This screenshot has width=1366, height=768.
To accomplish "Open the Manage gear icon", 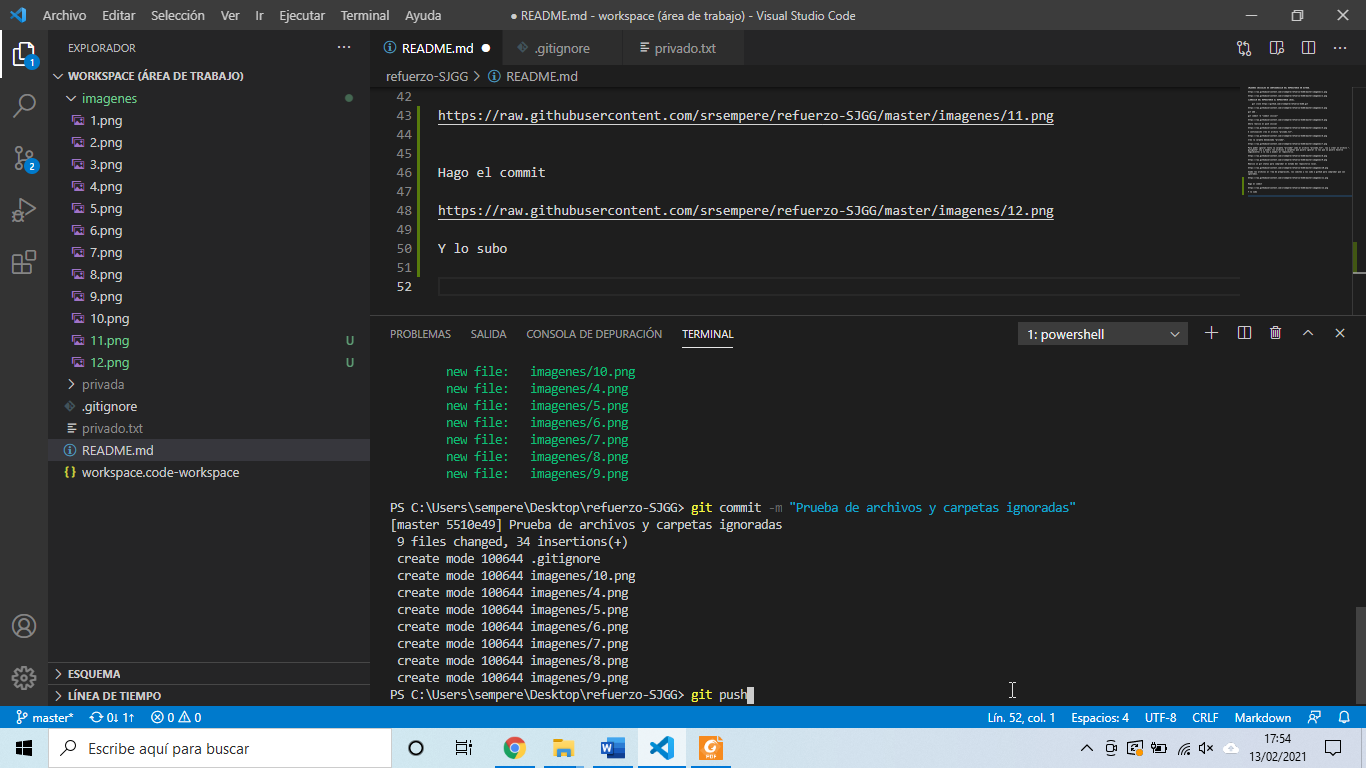I will pos(24,677).
